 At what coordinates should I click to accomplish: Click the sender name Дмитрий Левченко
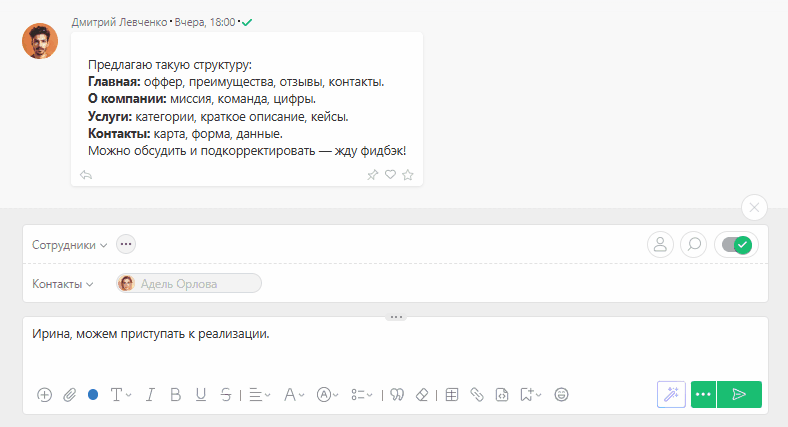pos(119,22)
